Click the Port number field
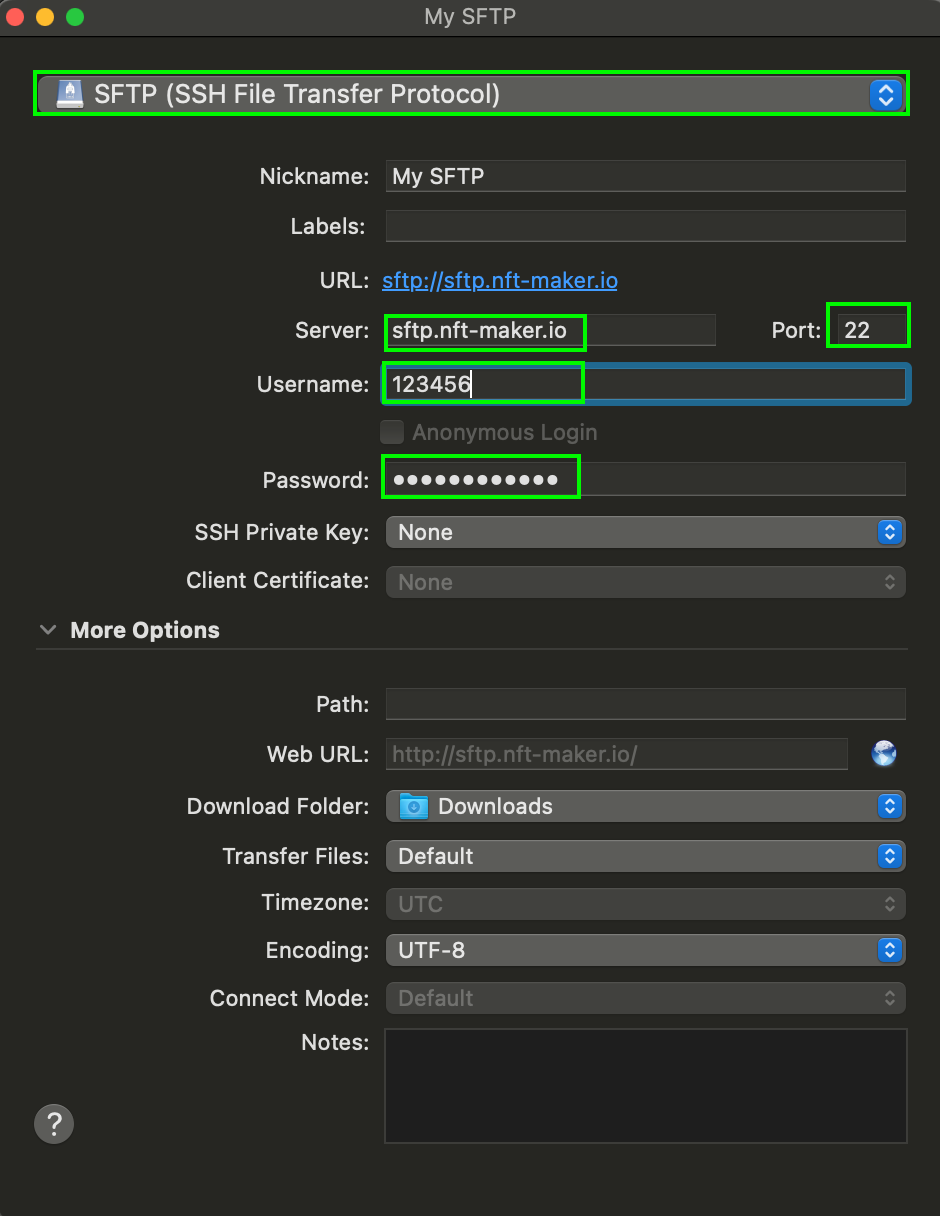This screenshot has width=940, height=1216. tap(868, 330)
